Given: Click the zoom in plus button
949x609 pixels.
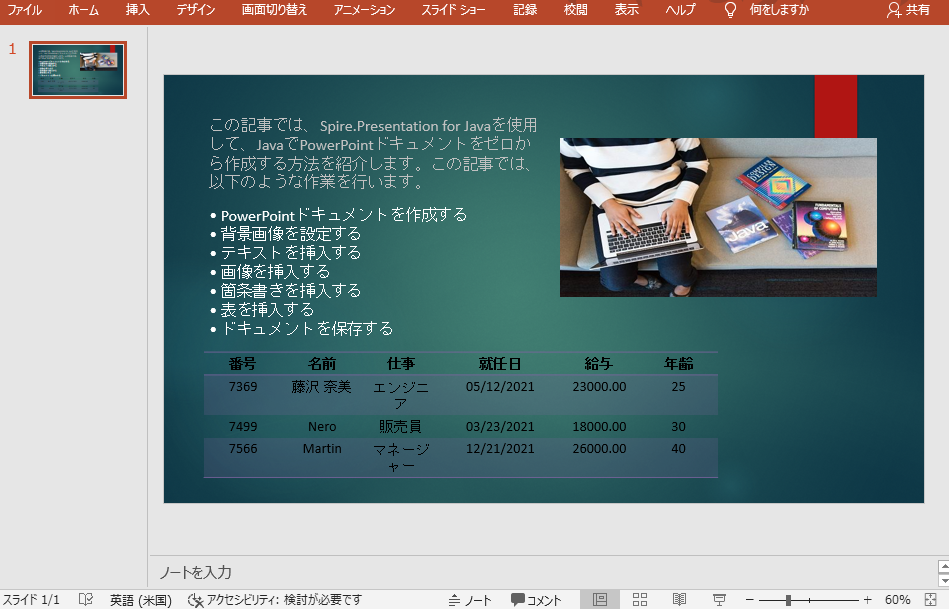Looking at the screenshot, I should click(x=867, y=600).
